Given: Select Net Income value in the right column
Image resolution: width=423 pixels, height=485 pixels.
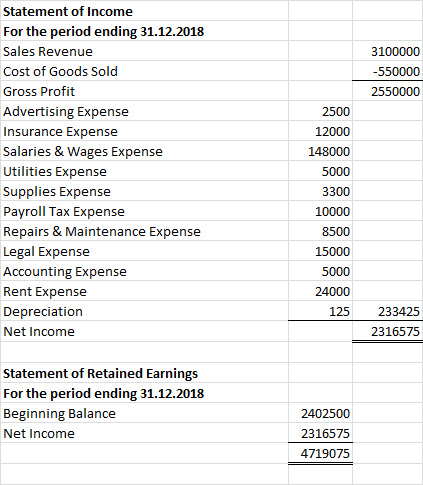Looking at the screenshot, I should tap(395, 332).
